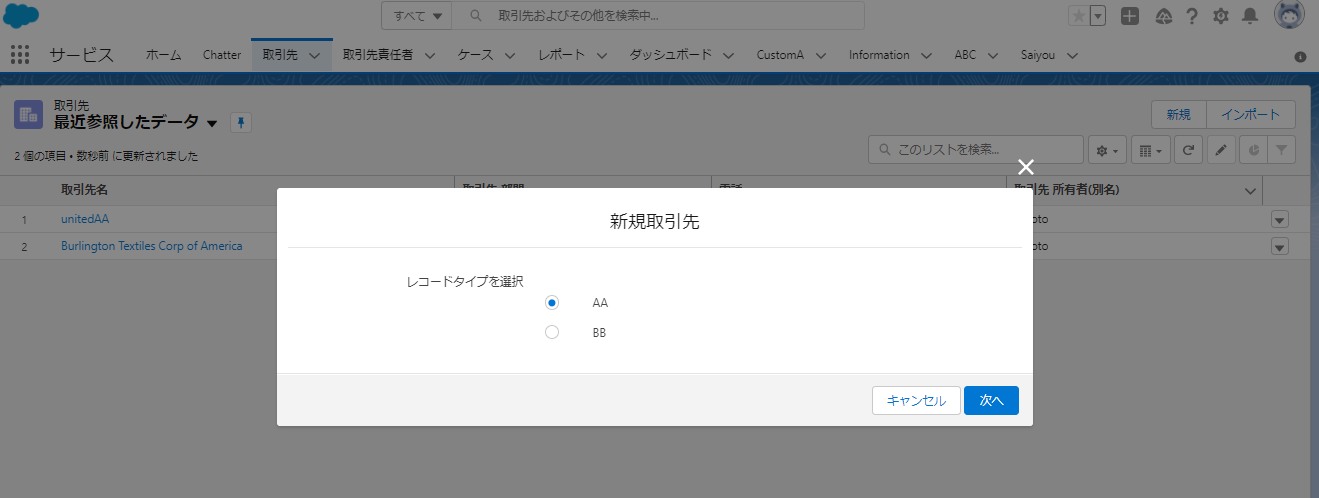Open the CustomA tab

point(780,55)
